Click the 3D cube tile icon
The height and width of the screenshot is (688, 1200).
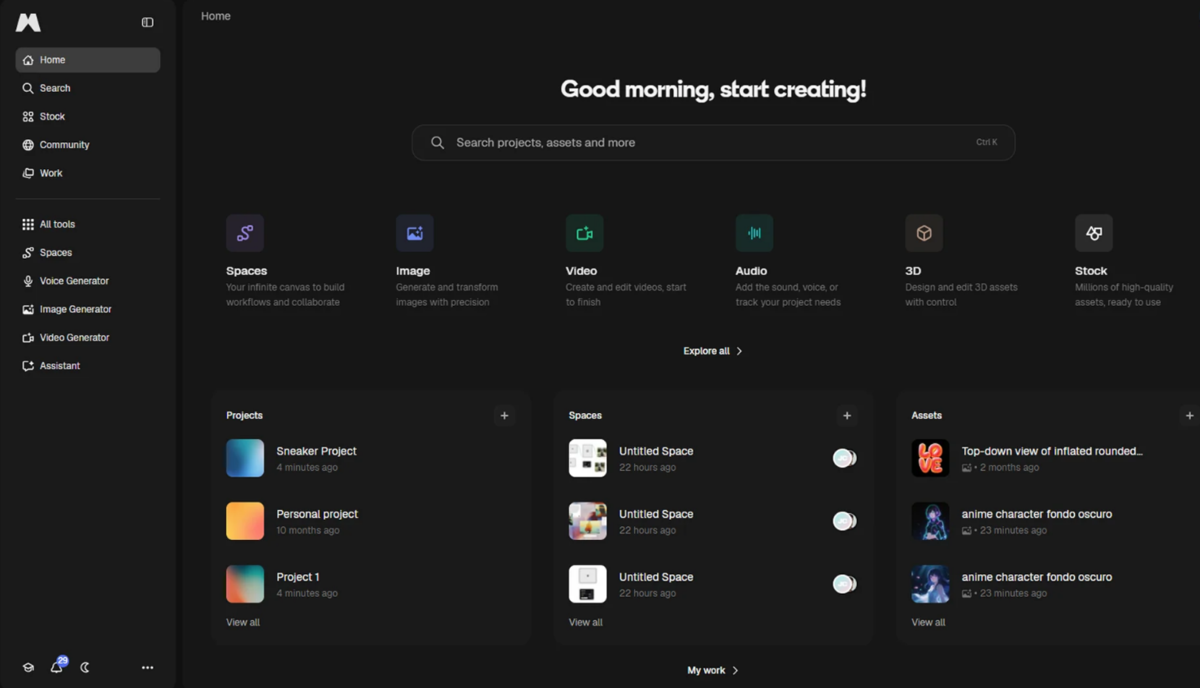924,233
